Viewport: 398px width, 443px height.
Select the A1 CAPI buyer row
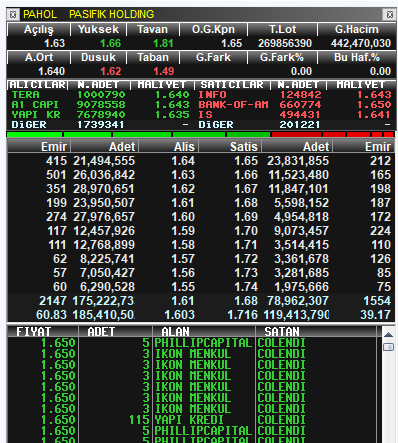[101, 105]
